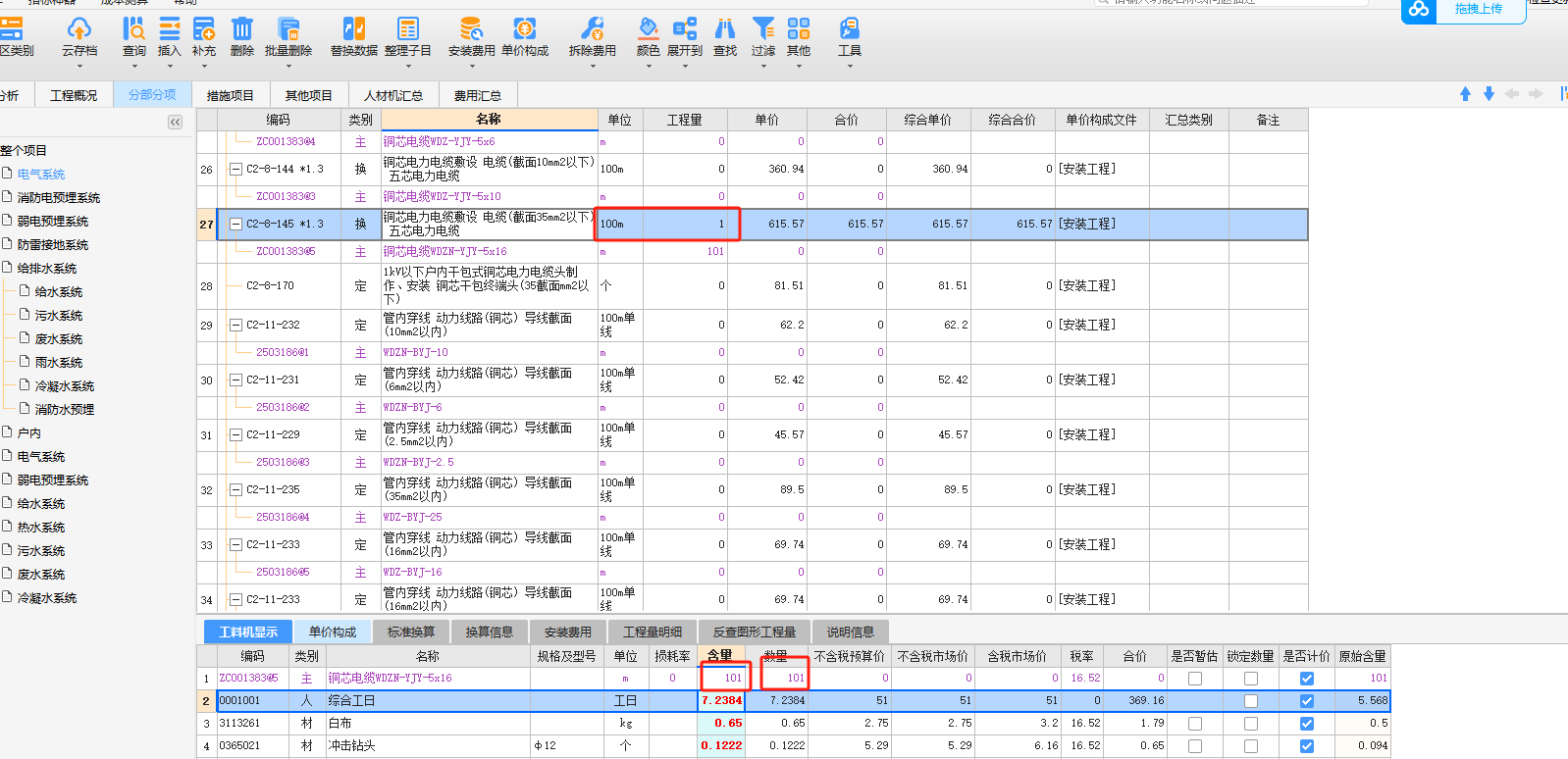Click the blue move-up arrow icon
Image resolution: width=1568 pixels, height=759 pixels.
[1465, 94]
